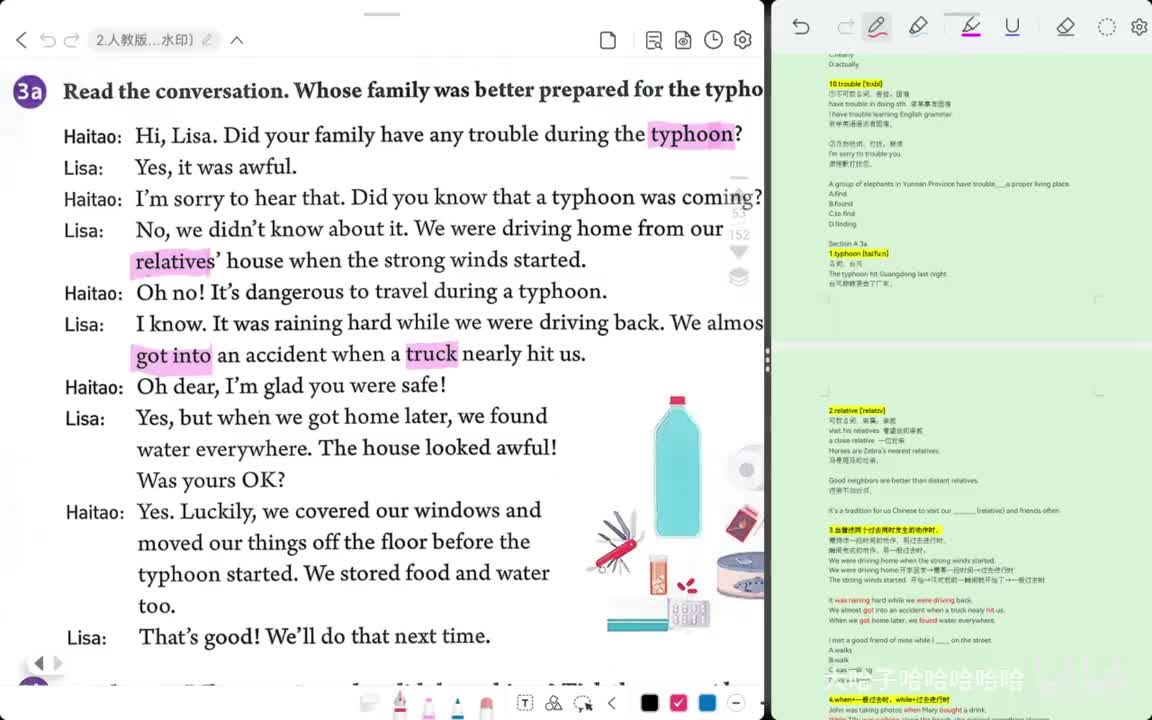The image size is (1152, 720).
Task: Click the yellow heading 2.relative in notes
Action: click(857, 411)
